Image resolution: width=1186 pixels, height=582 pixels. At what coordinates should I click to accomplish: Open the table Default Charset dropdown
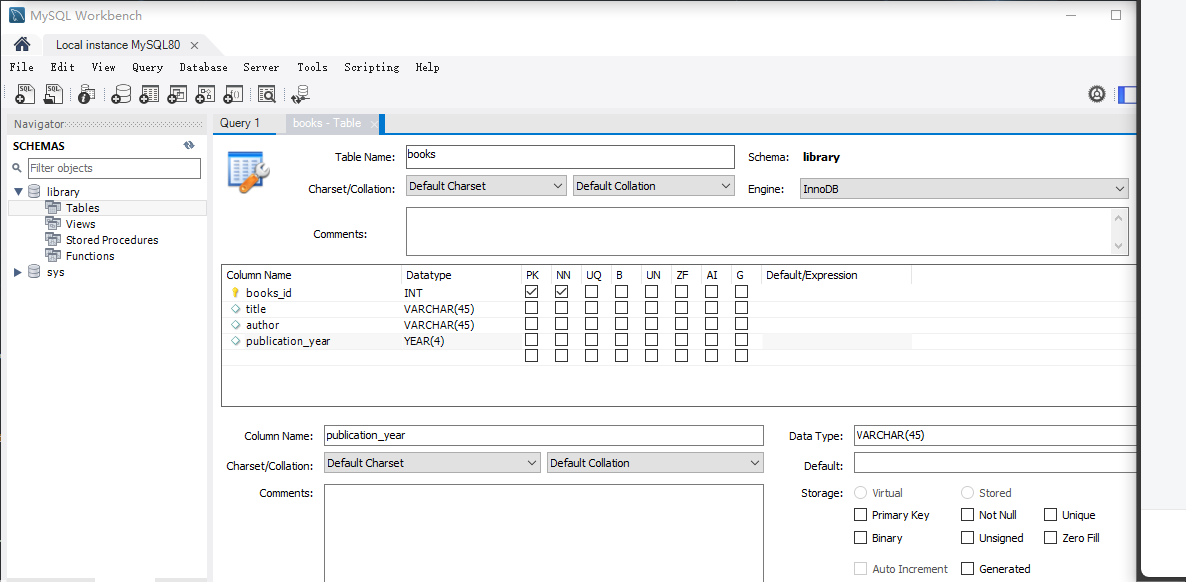click(486, 185)
